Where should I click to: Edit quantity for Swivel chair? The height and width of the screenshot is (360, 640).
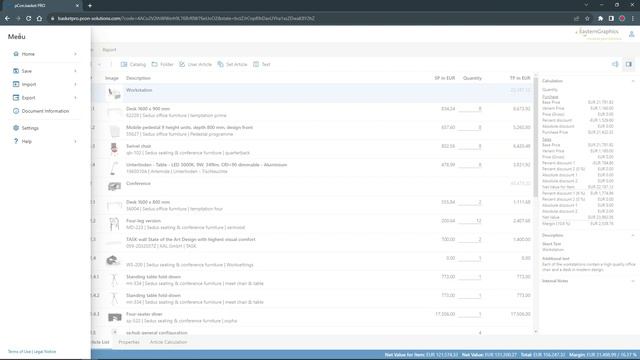[470, 146]
